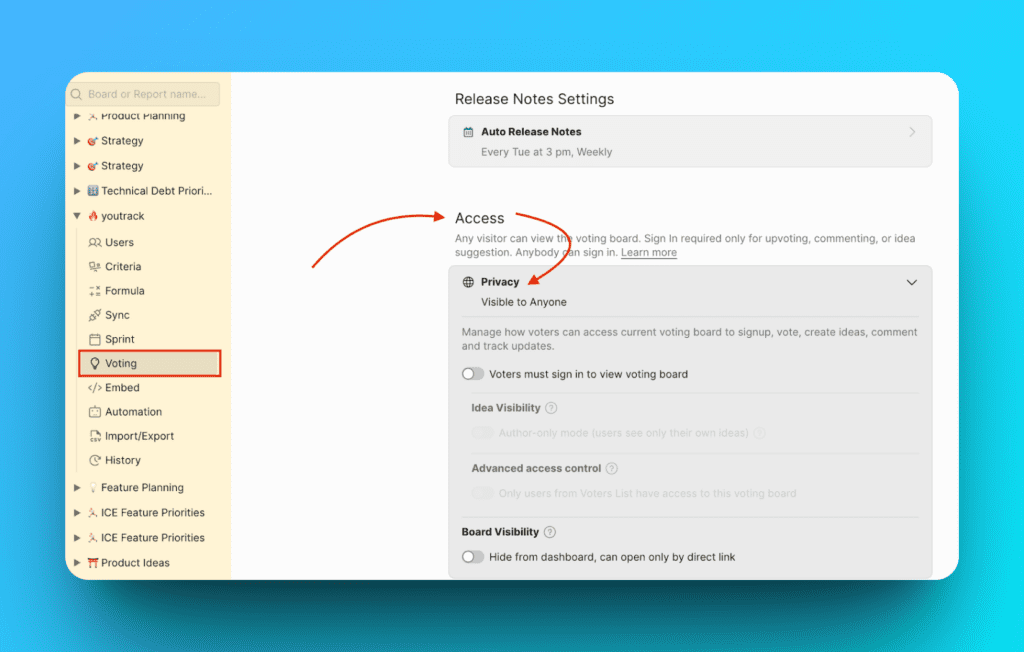The image size is (1024, 652).
Task: Toggle Hide from dashboard switch
Action: pyautogui.click(x=473, y=557)
